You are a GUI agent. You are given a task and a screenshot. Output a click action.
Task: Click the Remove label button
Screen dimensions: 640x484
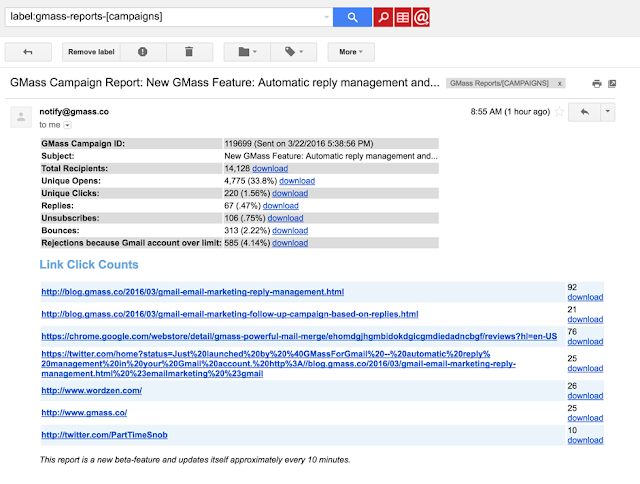(91, 52)
